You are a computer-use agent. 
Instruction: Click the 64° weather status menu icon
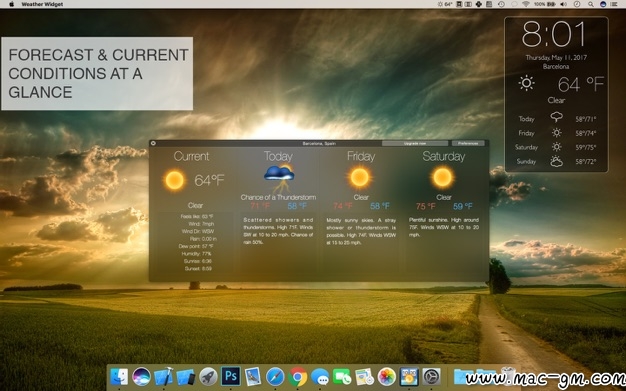point(444,4)
